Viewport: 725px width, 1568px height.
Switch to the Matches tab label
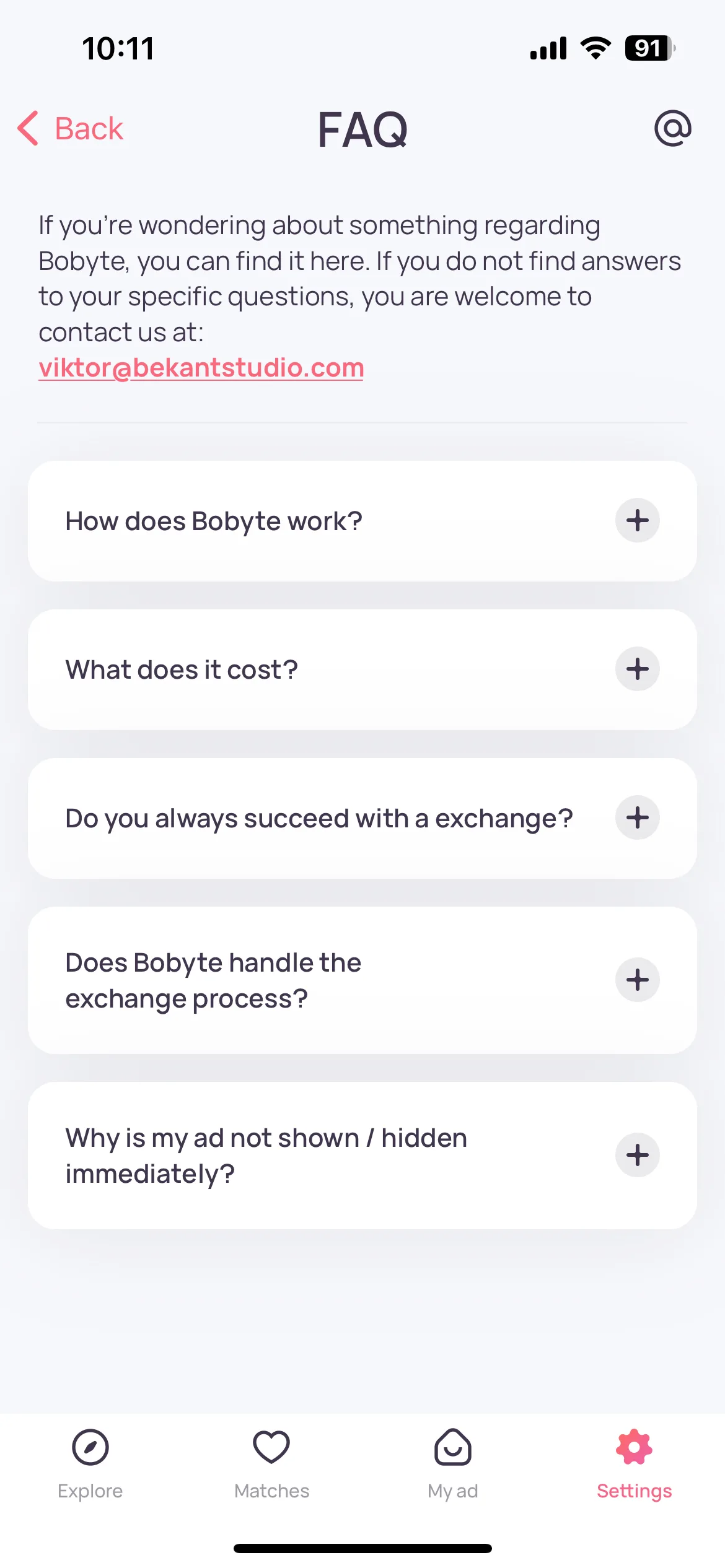[x=271, y=1491]
